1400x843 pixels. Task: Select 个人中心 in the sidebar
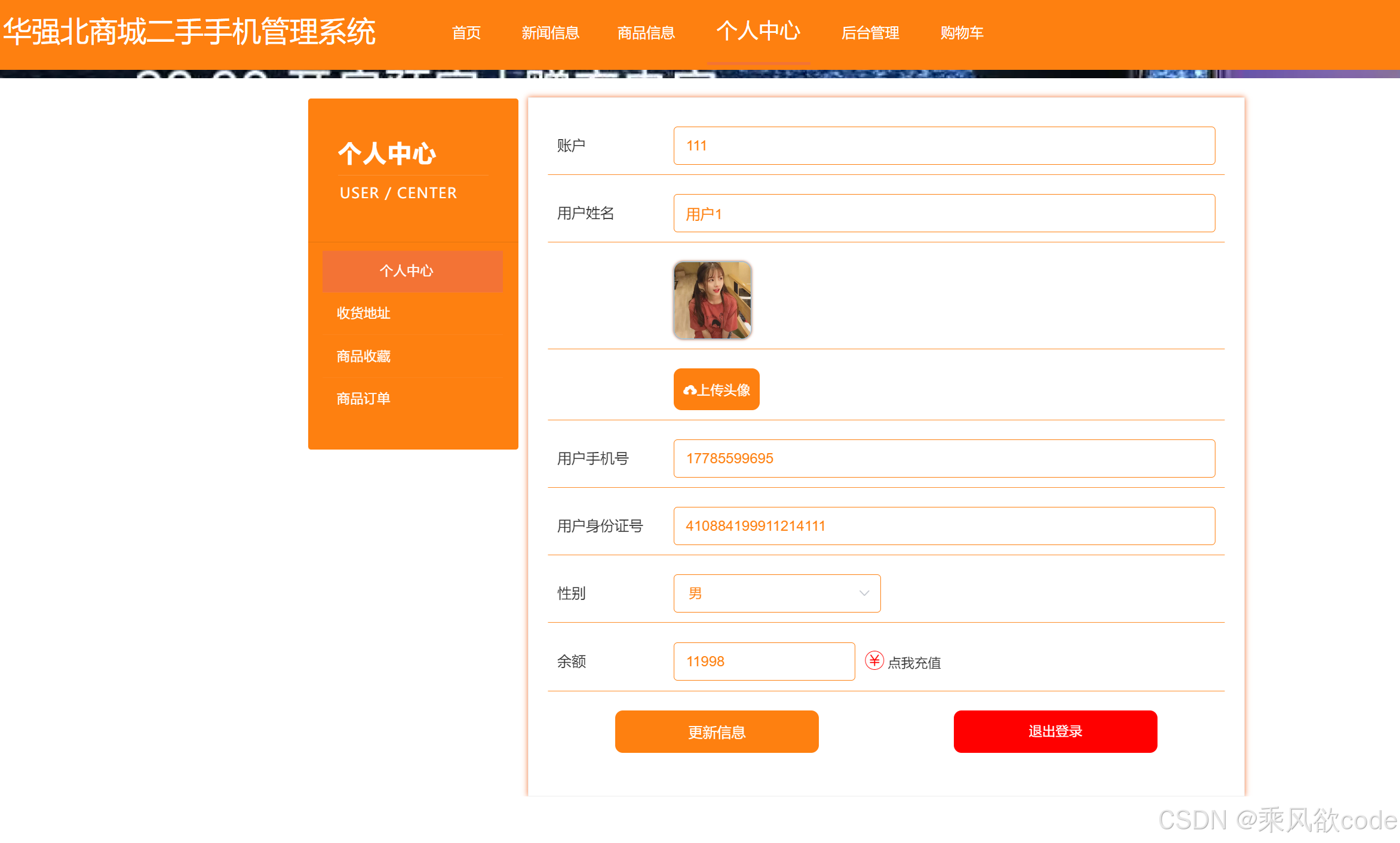click(412, 271)
